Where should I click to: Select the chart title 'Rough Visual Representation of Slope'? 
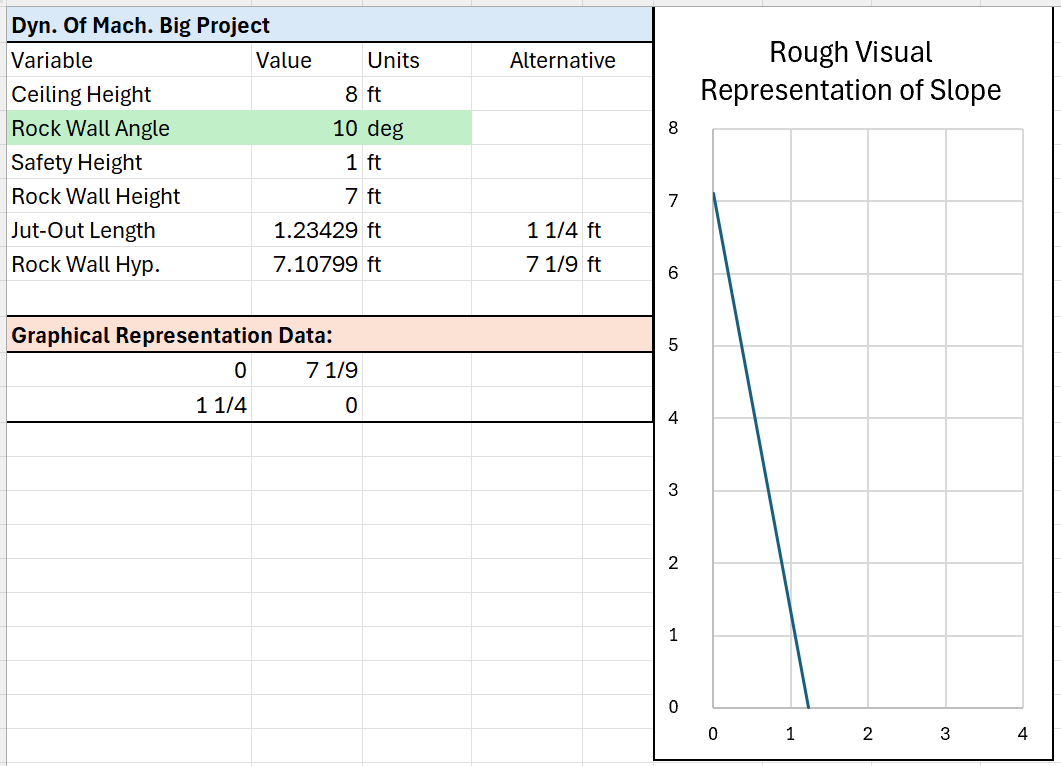(x=851, y=71)
